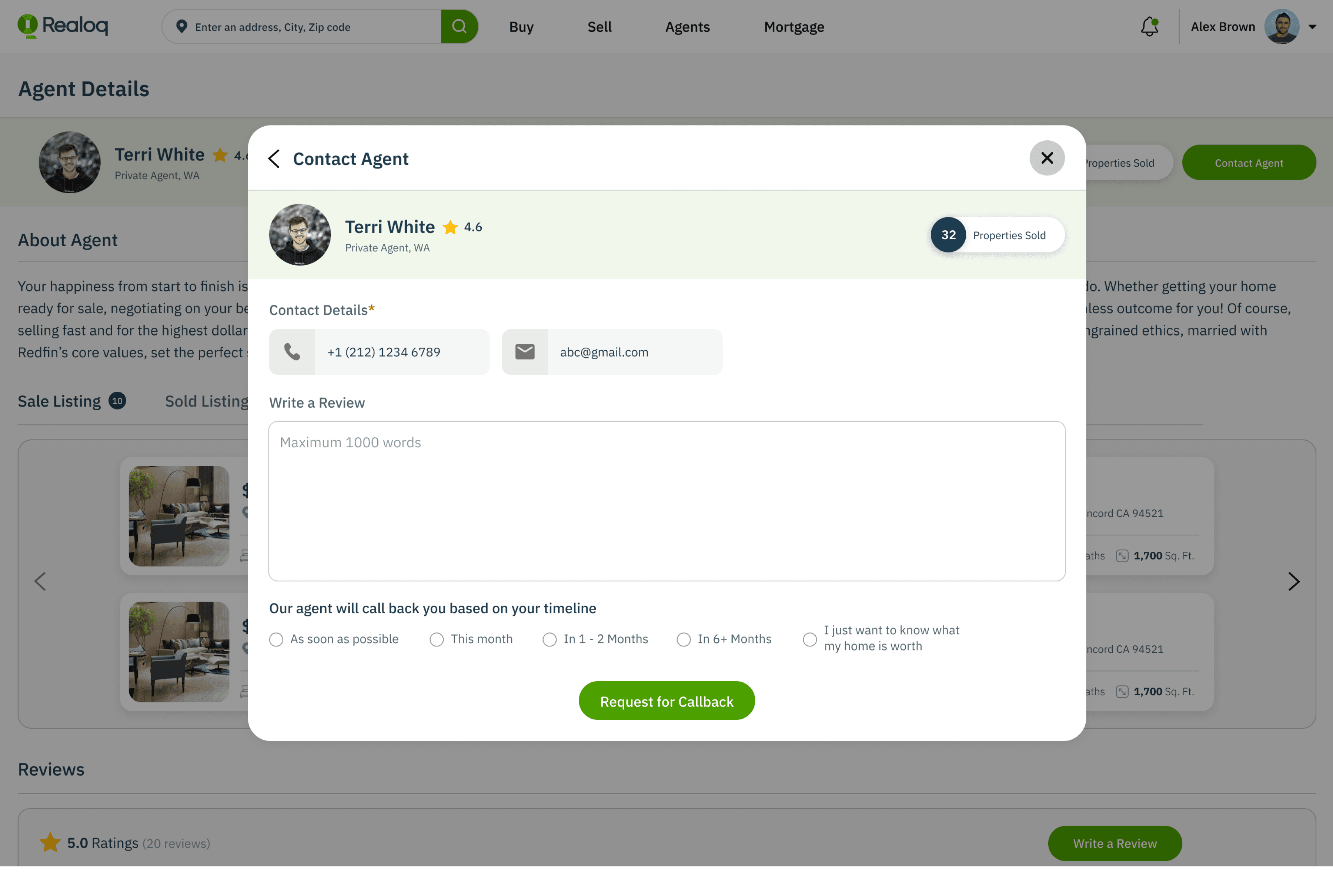
Task: Go to the next listing with the right arrow
Action: 1294,581
